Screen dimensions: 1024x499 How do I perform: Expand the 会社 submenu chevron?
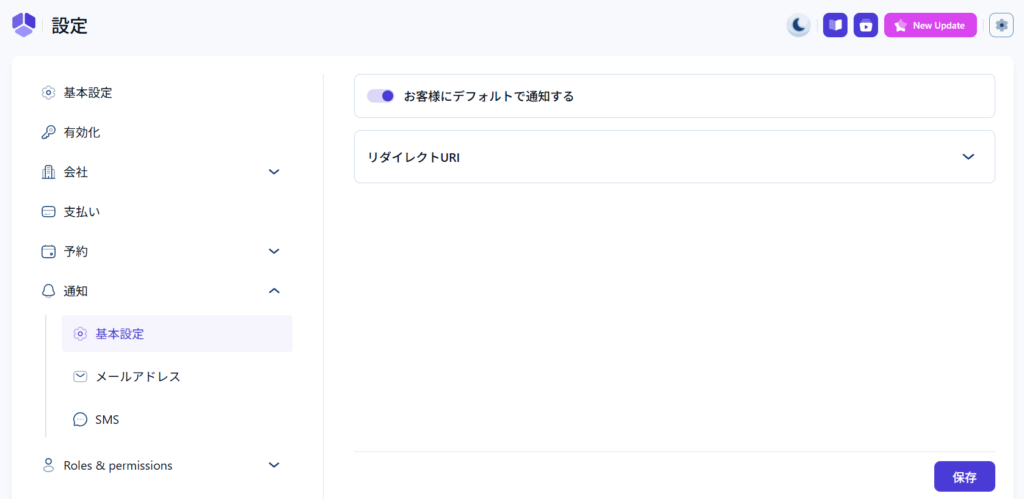point(274,172)
